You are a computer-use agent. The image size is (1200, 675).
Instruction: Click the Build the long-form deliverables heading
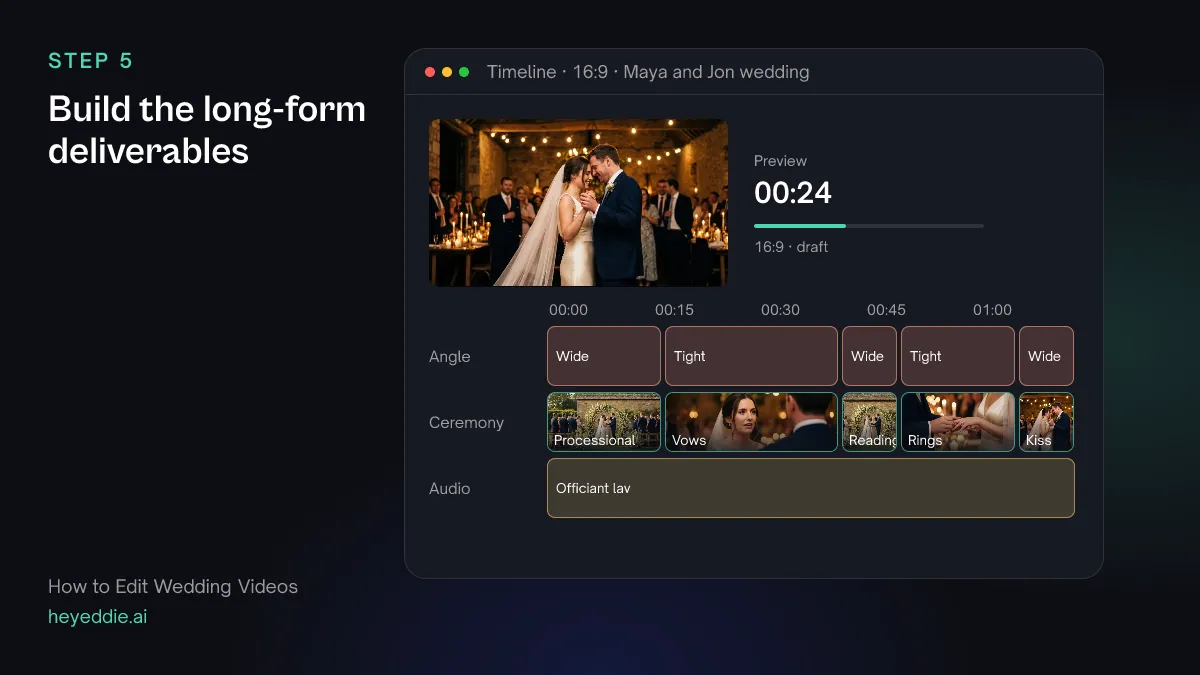click(x=207, y=129)
